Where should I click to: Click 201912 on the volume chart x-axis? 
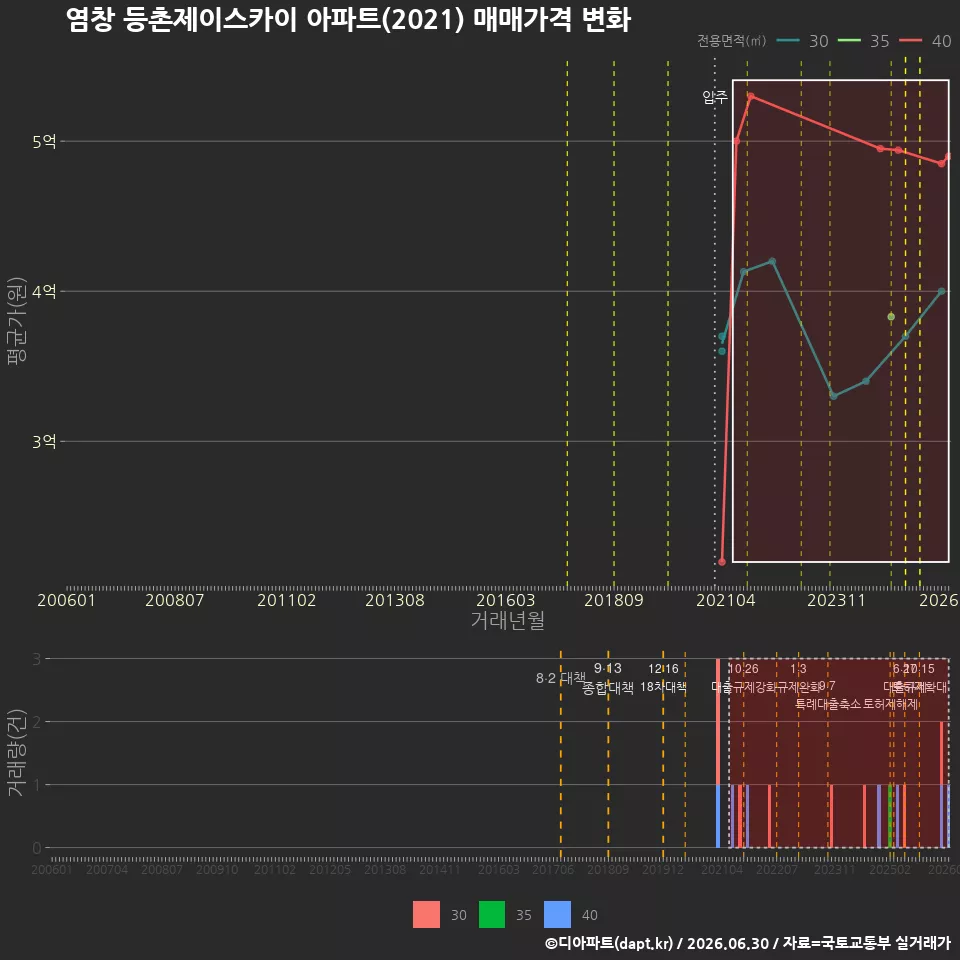[x=662, y=869]
